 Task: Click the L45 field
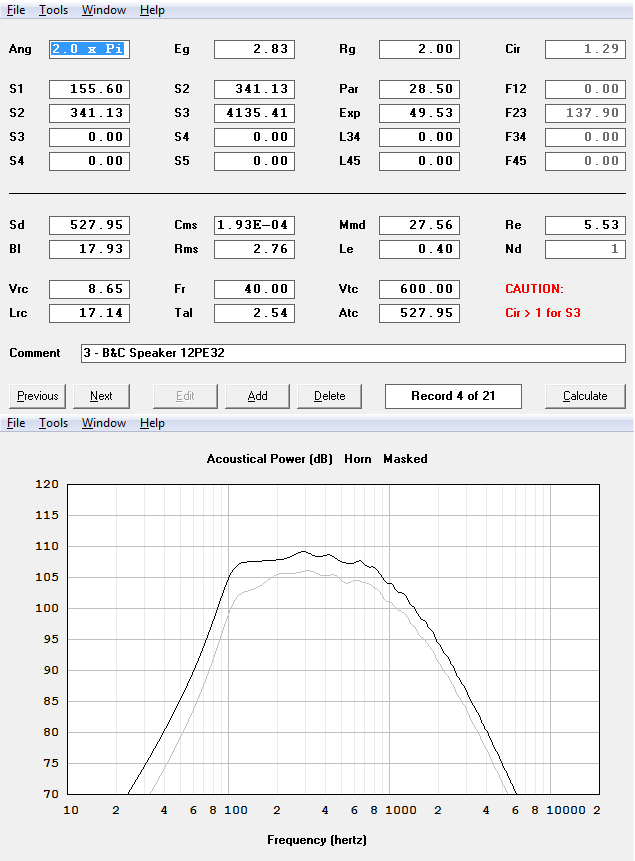pos(419,161)
